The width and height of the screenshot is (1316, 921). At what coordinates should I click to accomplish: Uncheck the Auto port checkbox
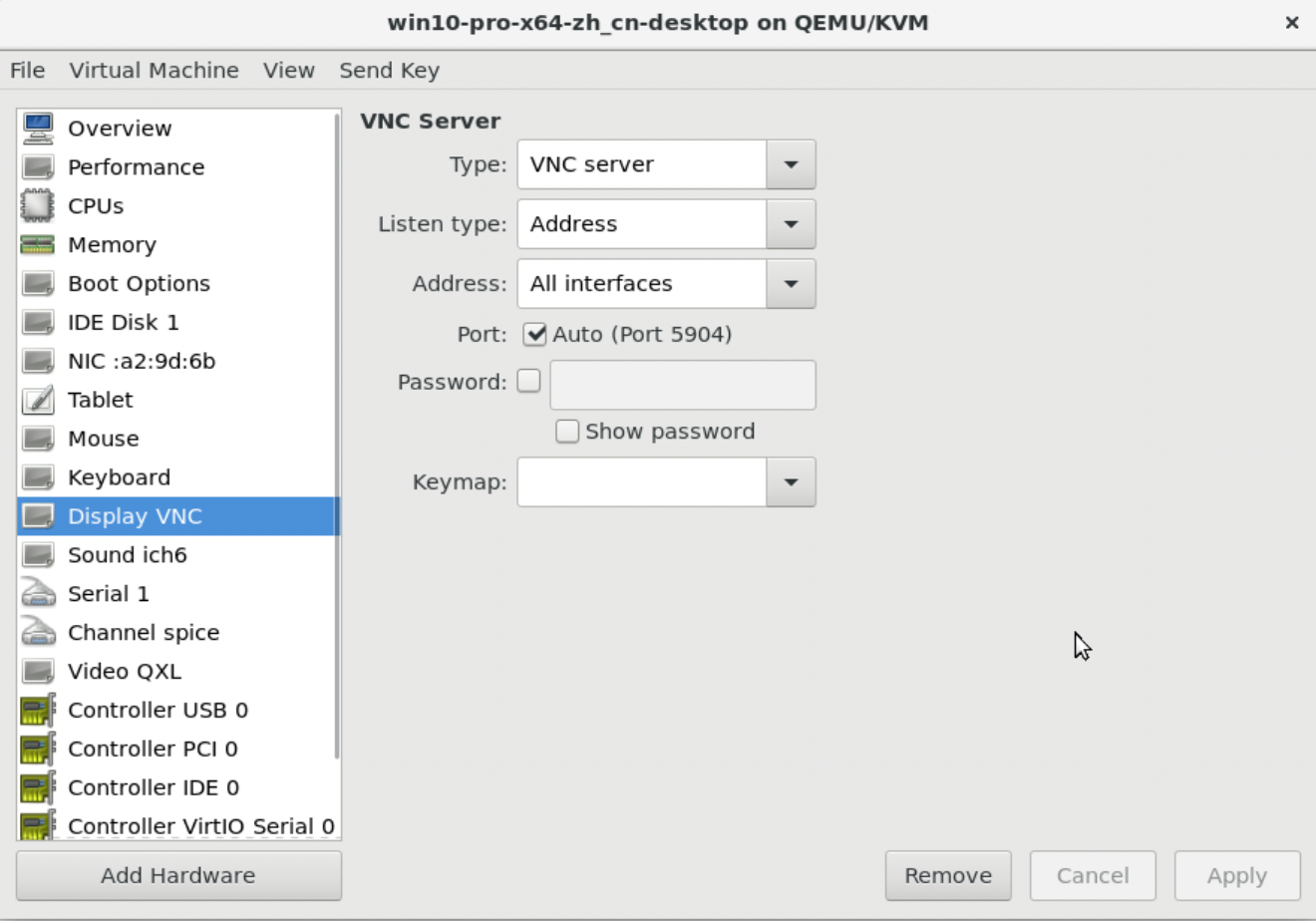pos(535,334)
